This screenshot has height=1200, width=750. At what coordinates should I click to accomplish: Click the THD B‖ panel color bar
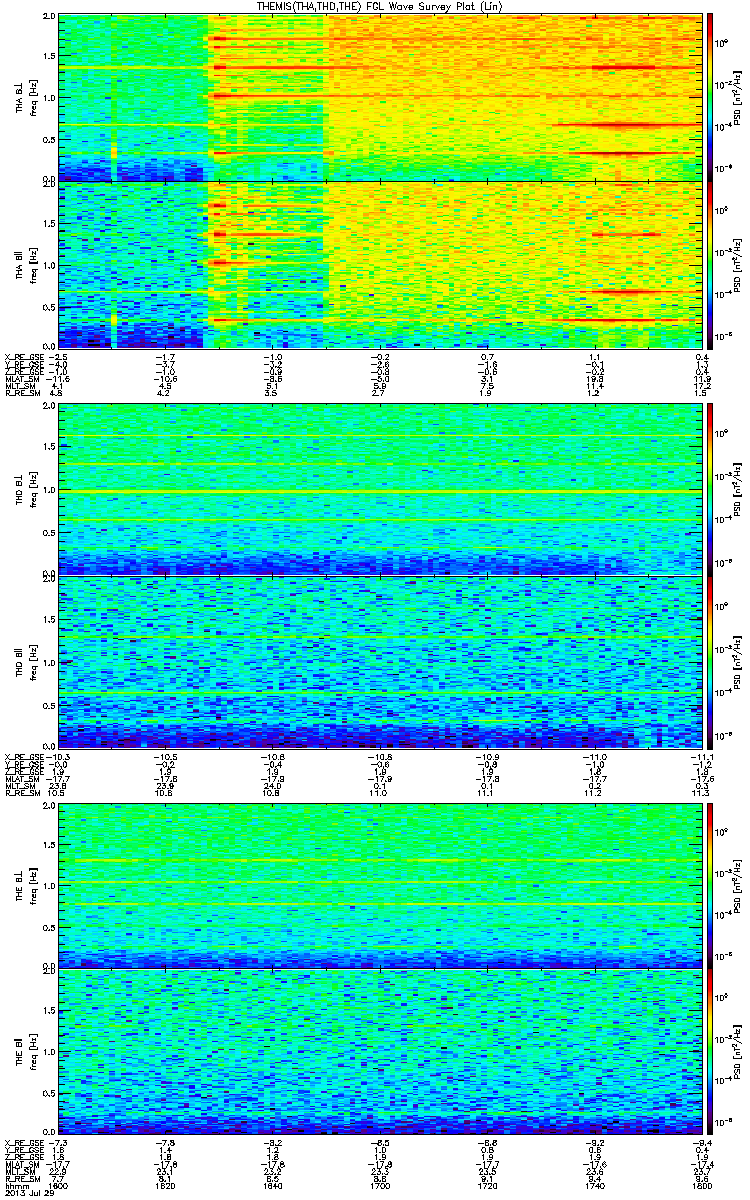click(710, 660)
